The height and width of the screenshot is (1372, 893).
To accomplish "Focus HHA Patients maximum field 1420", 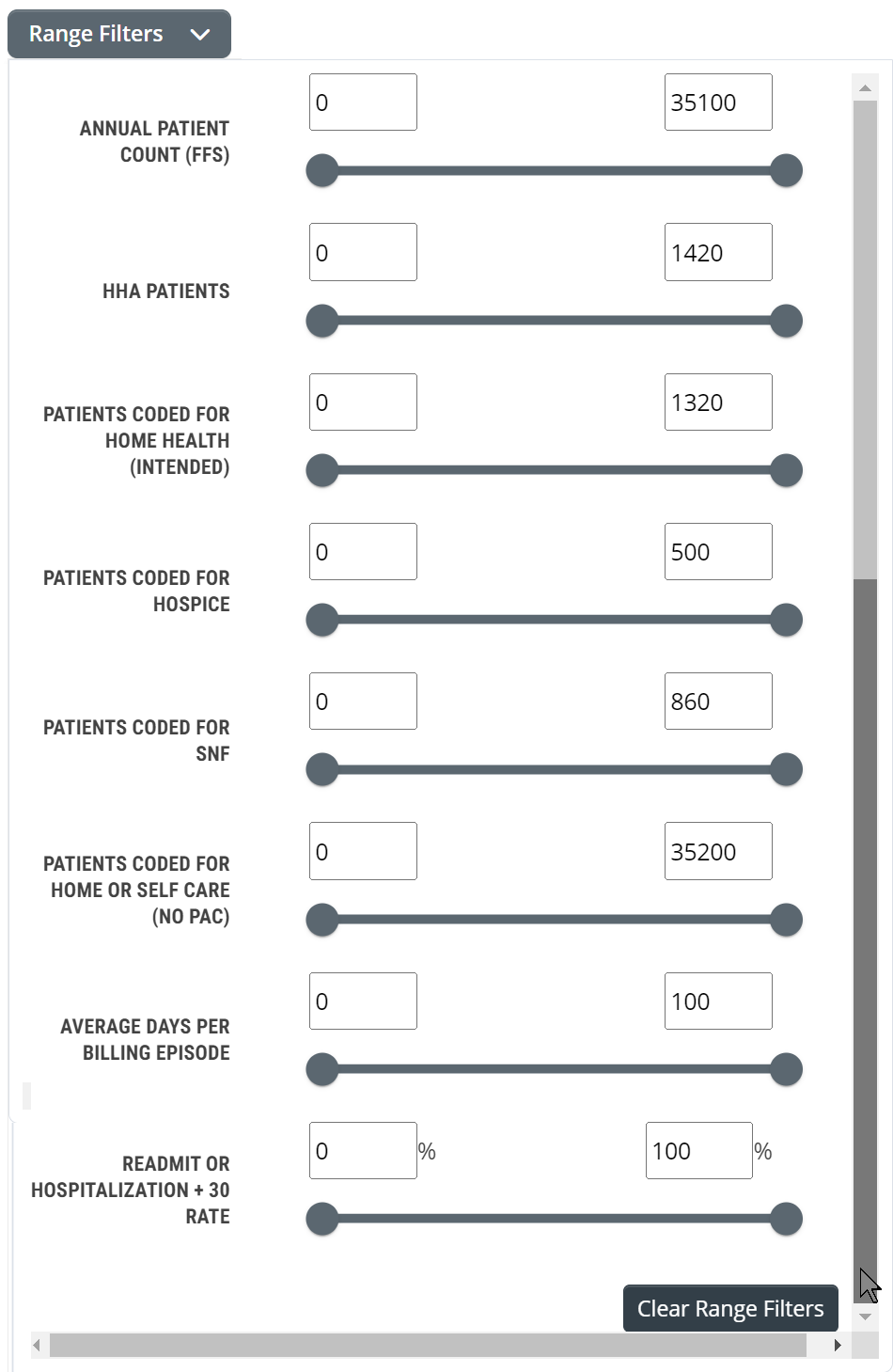I will [717, 252].
